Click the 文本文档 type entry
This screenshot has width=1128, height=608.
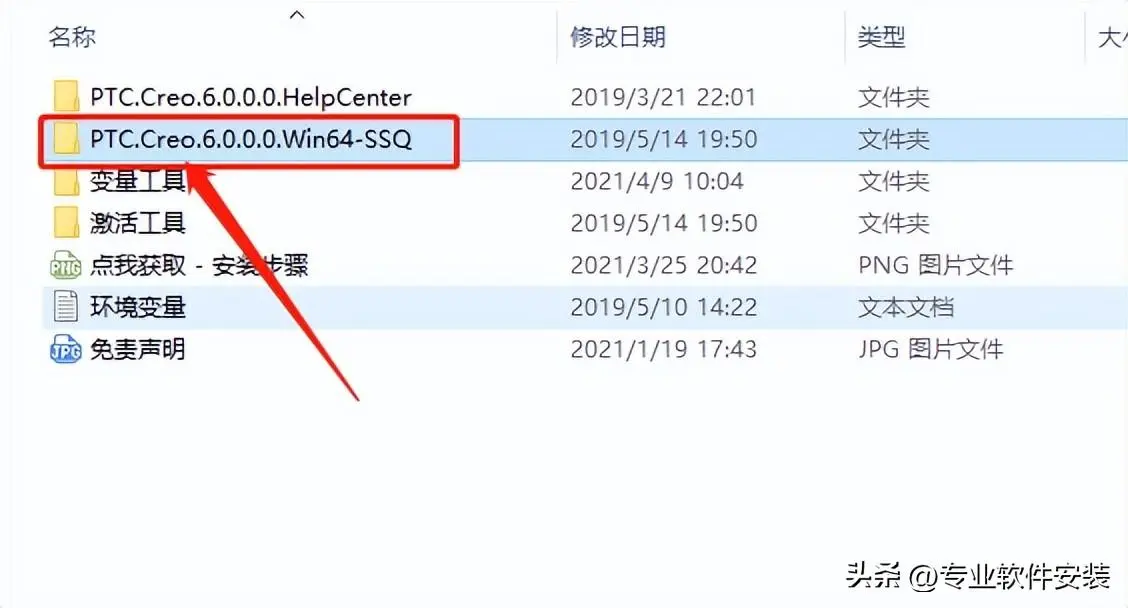point(906,307)
